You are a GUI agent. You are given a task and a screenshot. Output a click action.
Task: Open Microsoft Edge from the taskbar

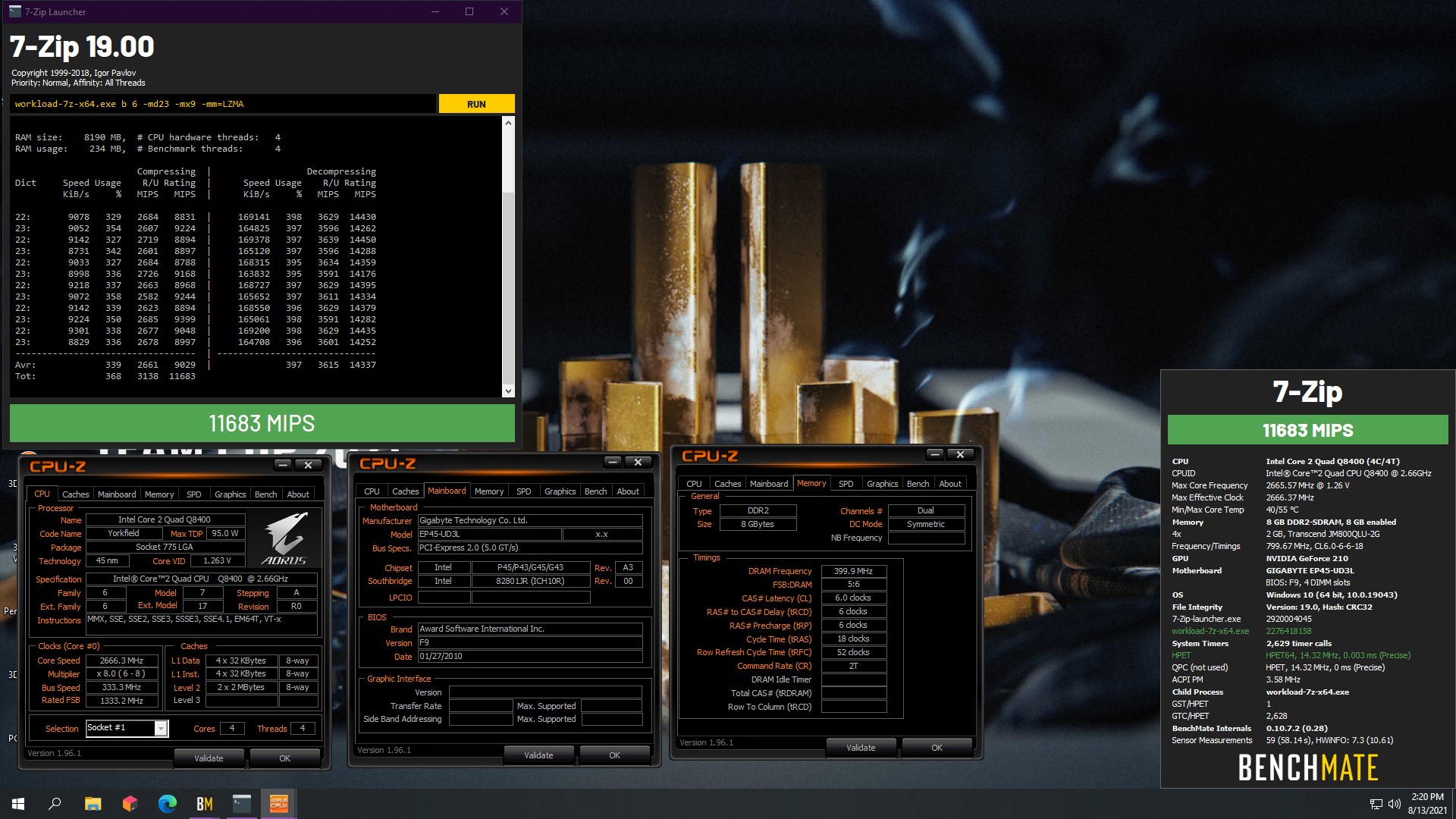(x=167, y=804)
